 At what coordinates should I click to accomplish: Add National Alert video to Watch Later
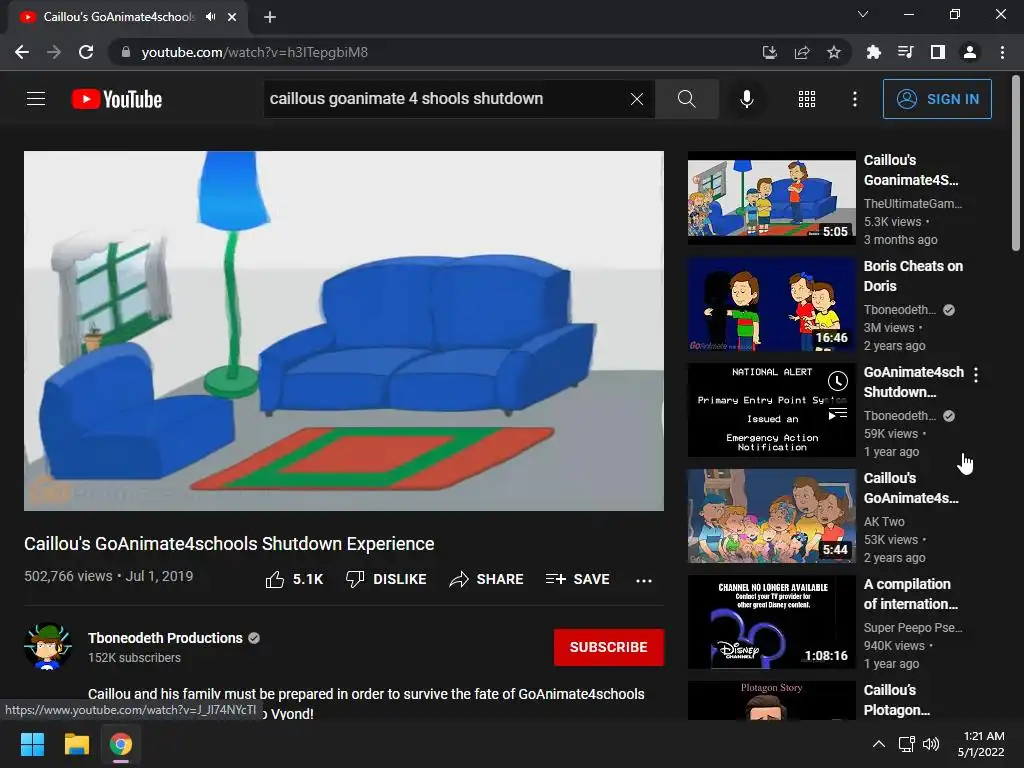point(837,381)
